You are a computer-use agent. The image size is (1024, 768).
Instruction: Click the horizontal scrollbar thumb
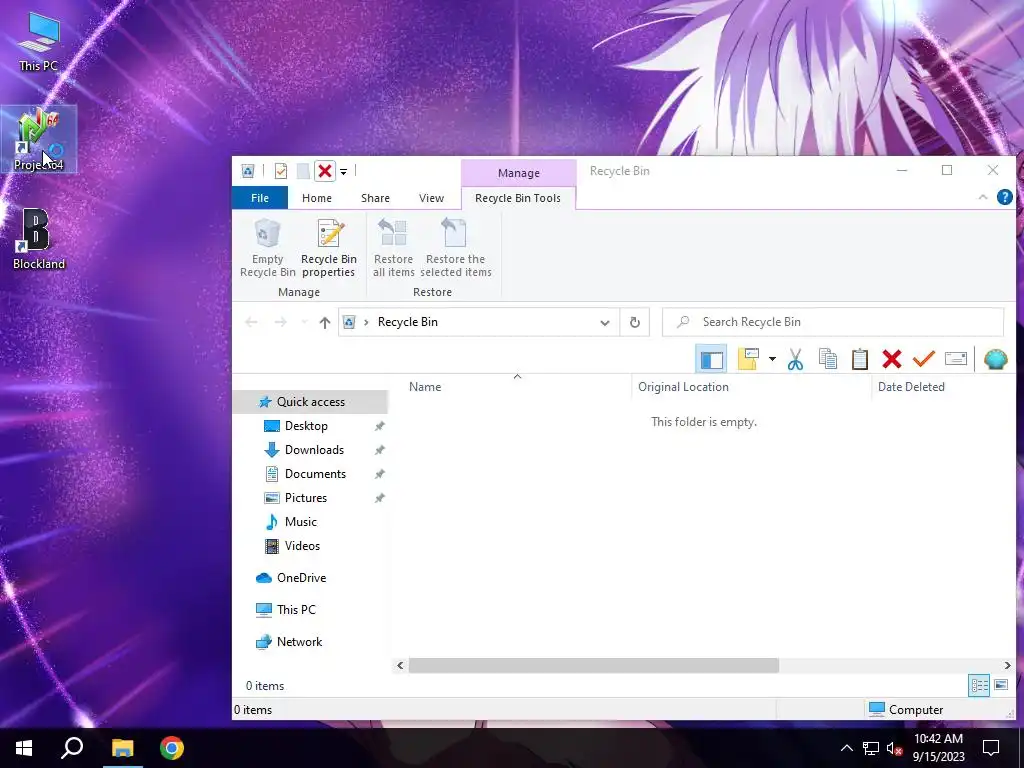(594, 665)
